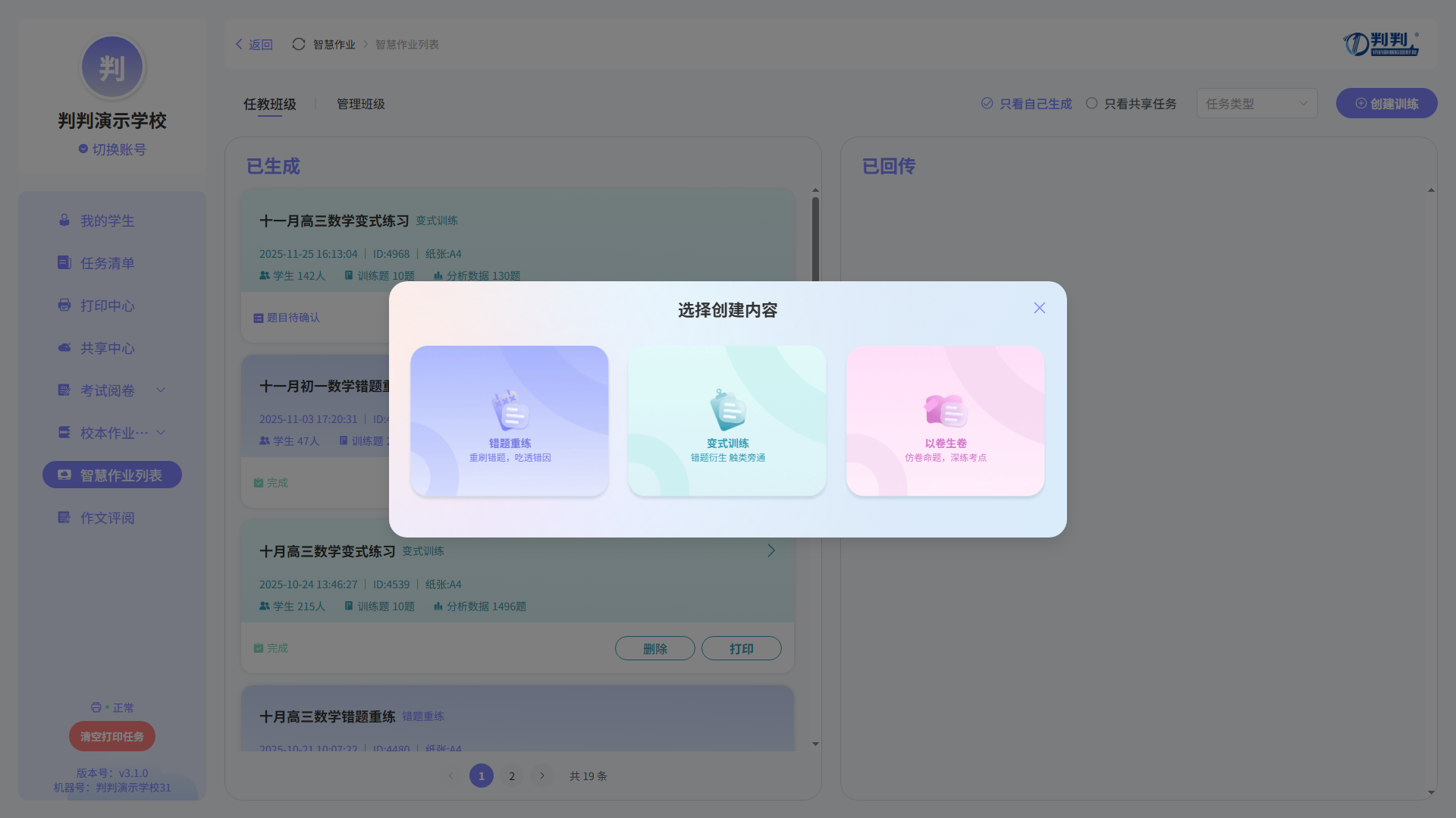Switch to the 任教班级 tab

[270, 104]
